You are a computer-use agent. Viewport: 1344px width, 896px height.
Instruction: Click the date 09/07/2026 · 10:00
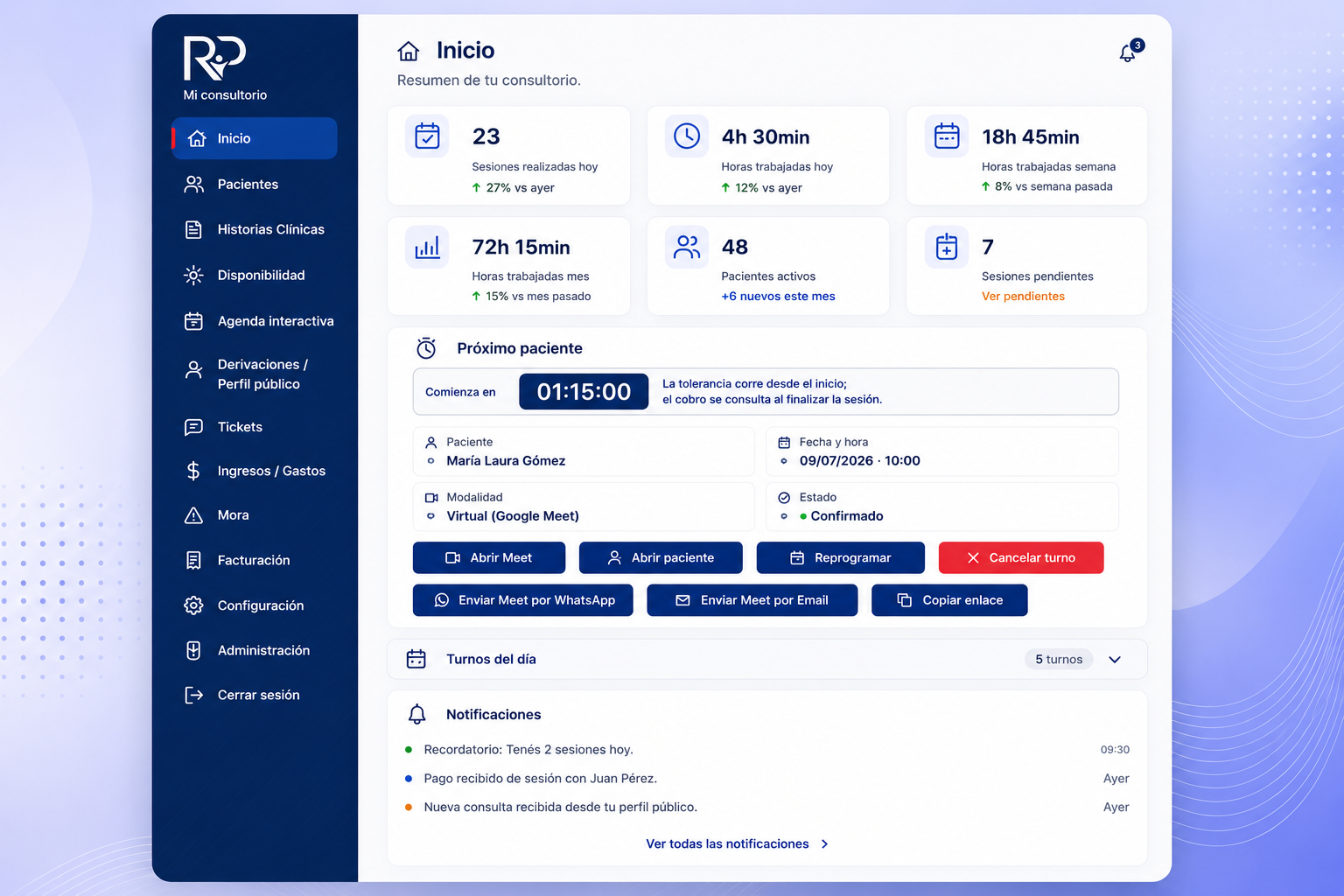tap(860, 461)
